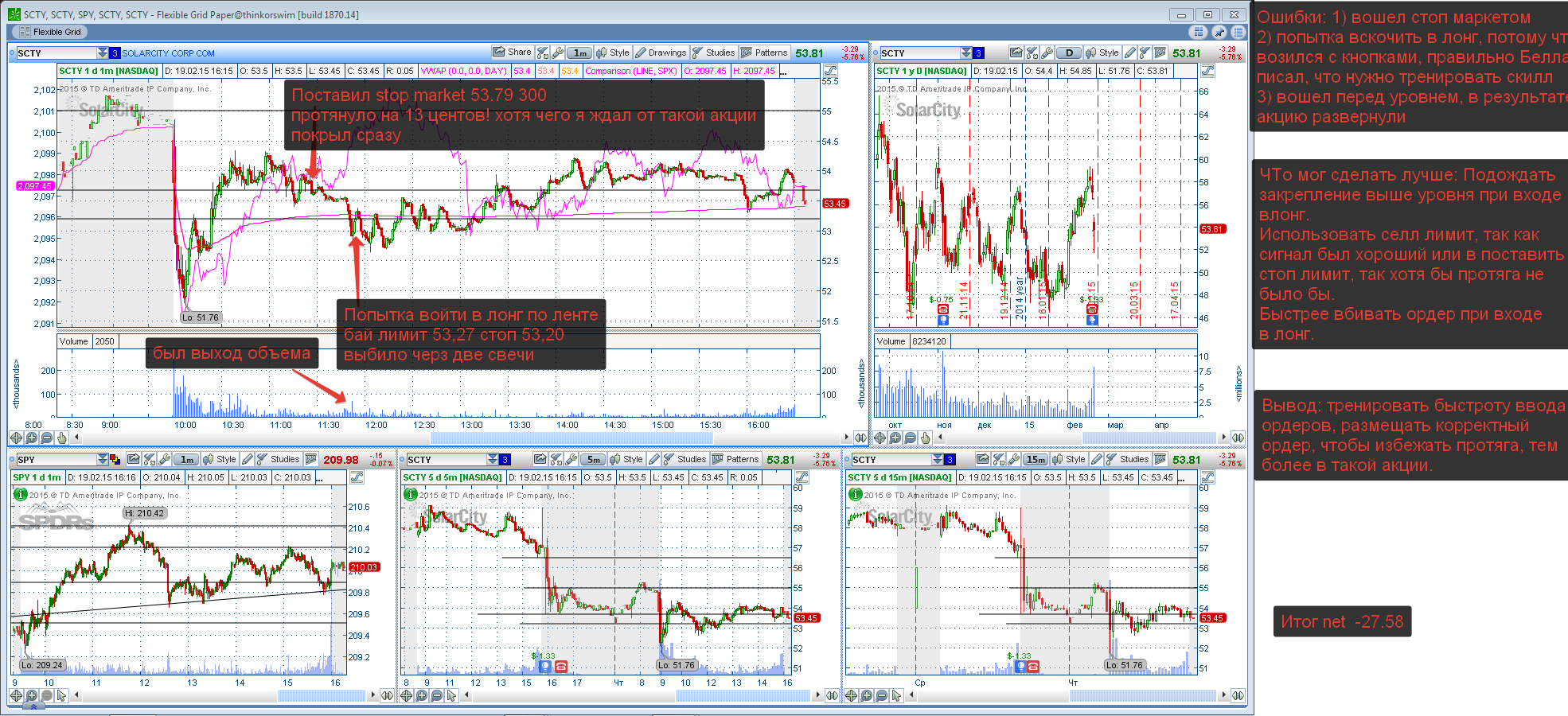1568x716 pixels.
Task: Toggle price-scale icon in daily SCTY chart
Action: point(1207,71)
